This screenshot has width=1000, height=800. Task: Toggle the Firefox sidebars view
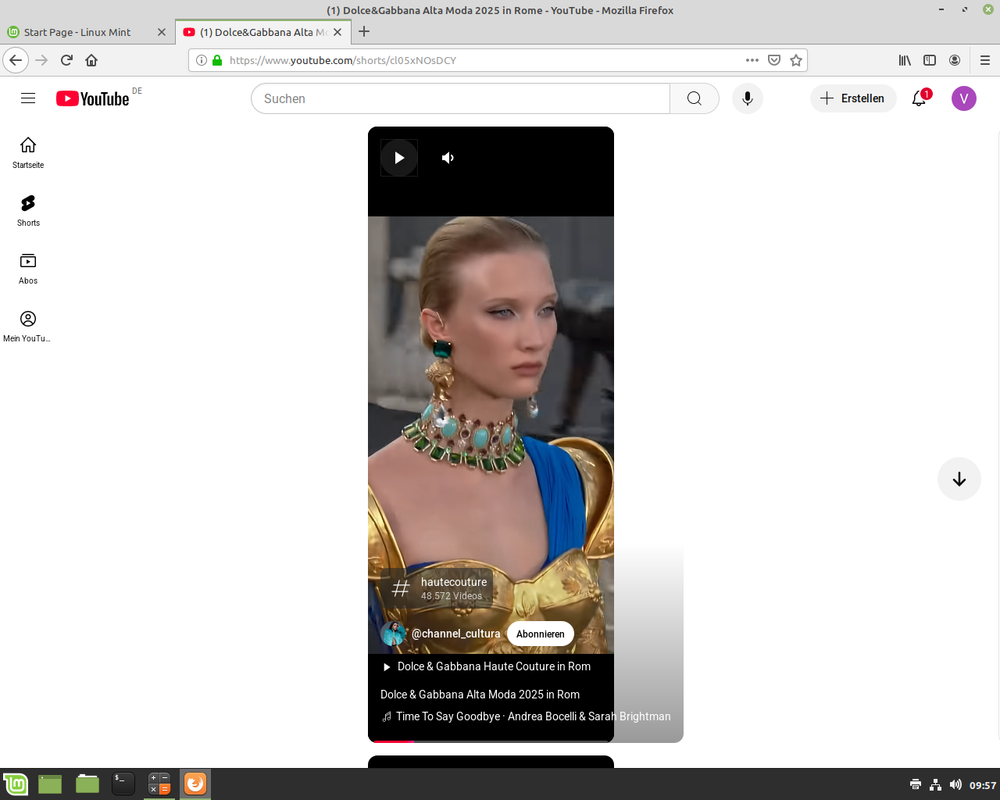click(929, 60)
